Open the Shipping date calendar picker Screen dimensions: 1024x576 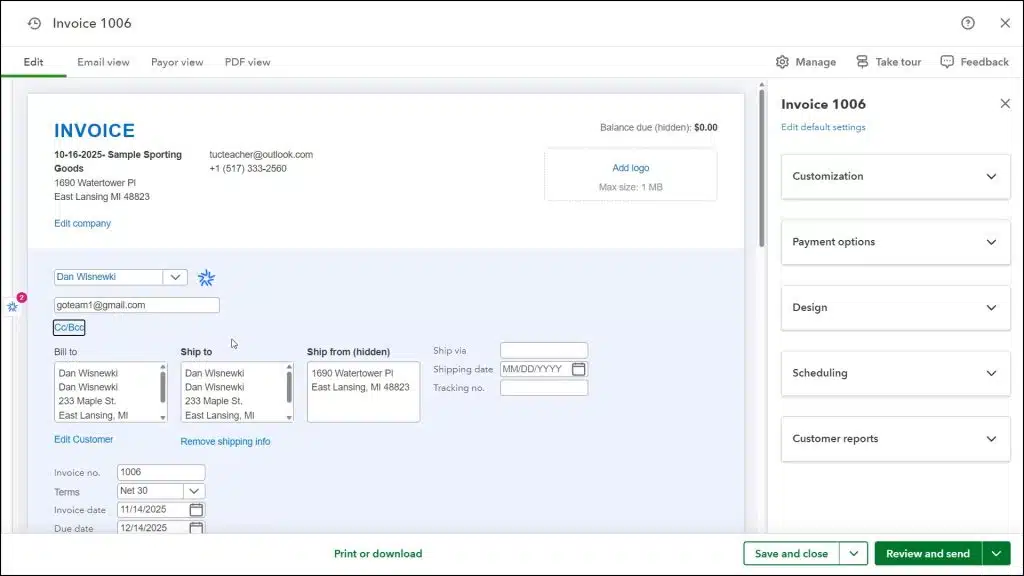click(578, 369)
